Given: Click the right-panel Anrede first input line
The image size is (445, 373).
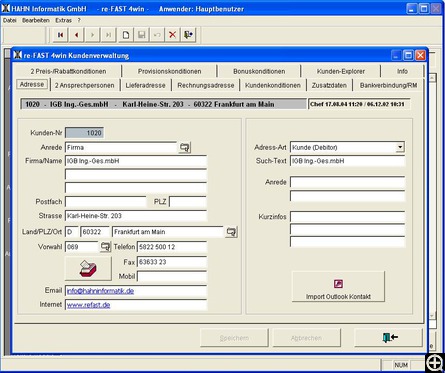Looking at the screenshot, I should click(x=348, y=182).
